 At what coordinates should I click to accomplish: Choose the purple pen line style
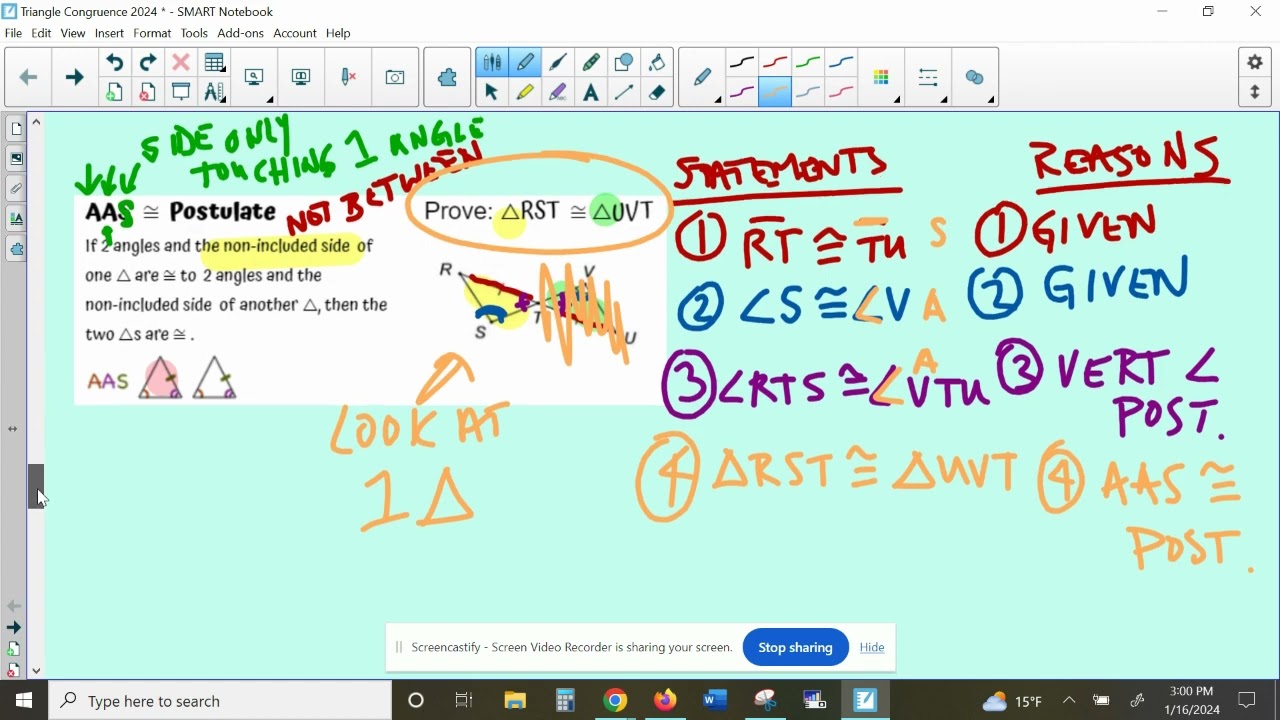pyautogui.click(x=741, y=92)
